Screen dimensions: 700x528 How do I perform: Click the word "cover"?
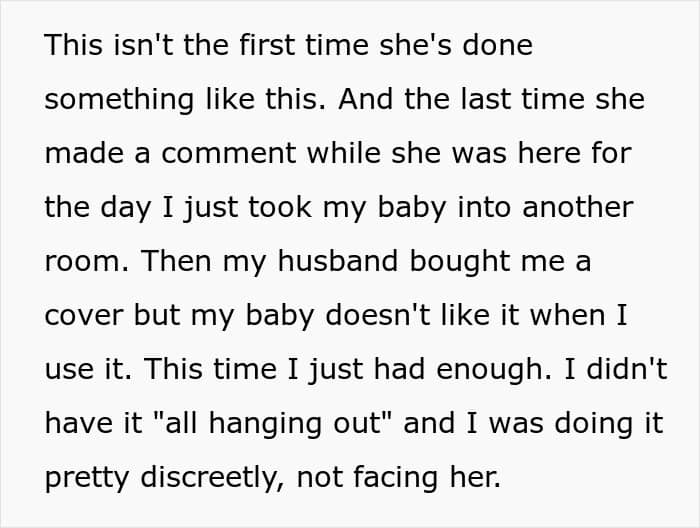point(84,316)
